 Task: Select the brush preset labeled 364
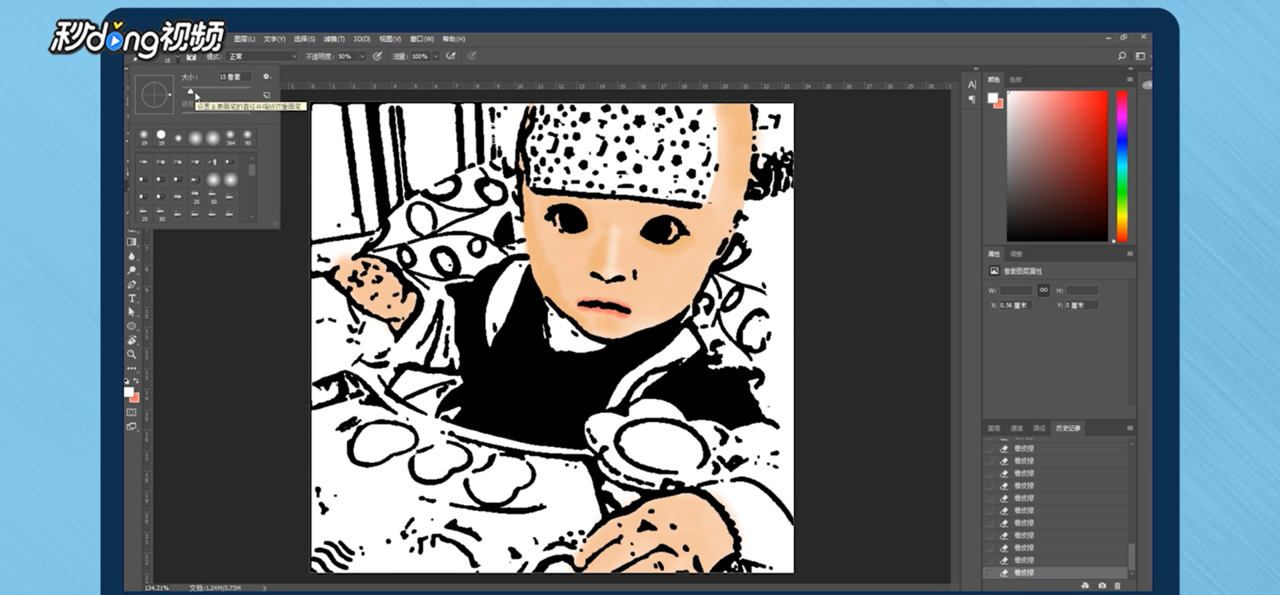[230, 137]
